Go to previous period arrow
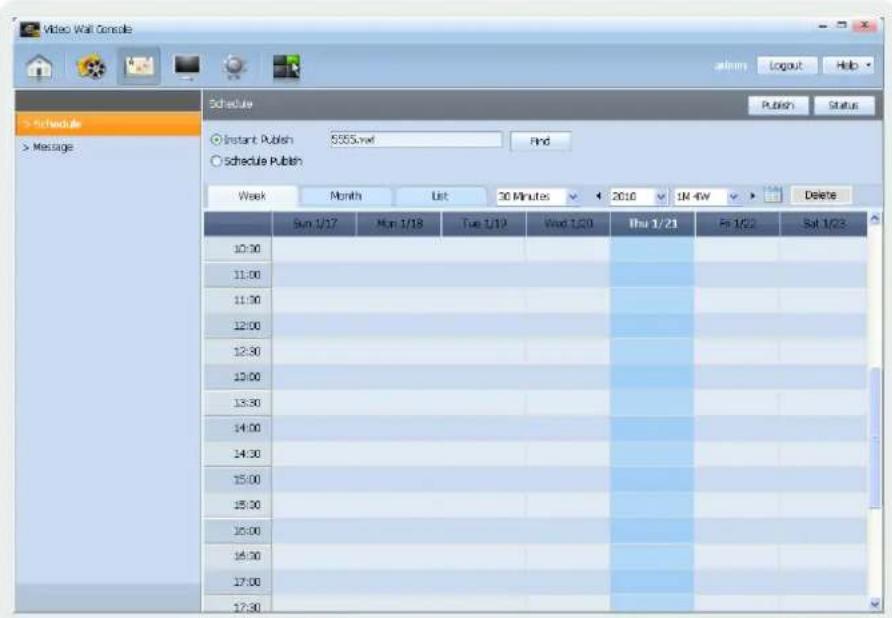 point(598,196)
